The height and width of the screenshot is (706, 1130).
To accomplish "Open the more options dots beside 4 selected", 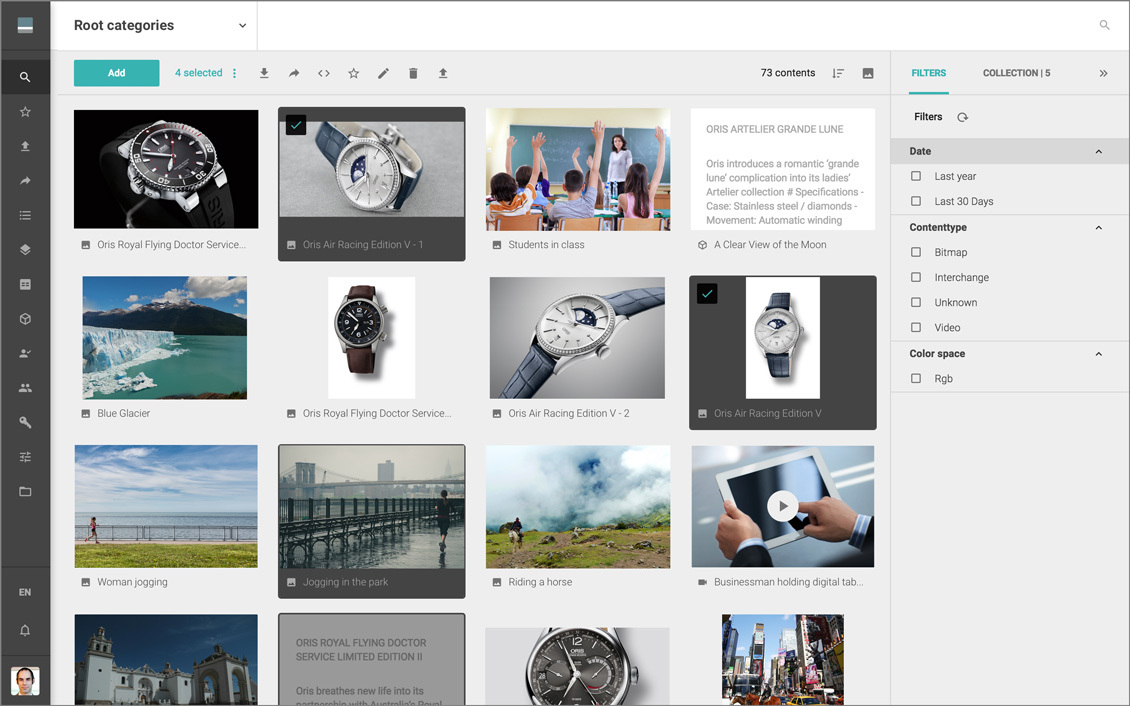I will pos(234,73).
